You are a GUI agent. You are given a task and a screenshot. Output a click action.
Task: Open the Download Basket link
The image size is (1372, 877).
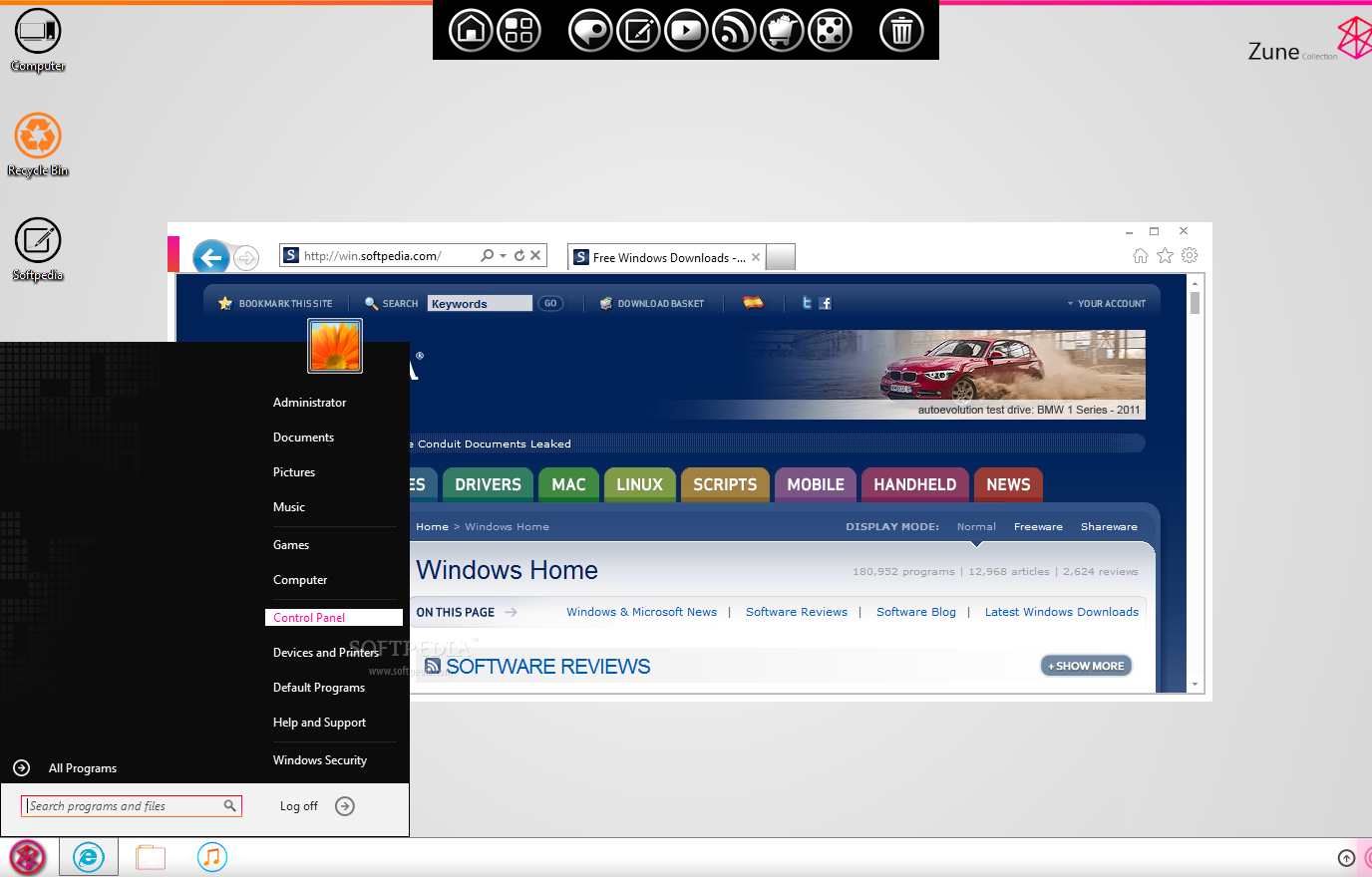[x=651, y=304]
